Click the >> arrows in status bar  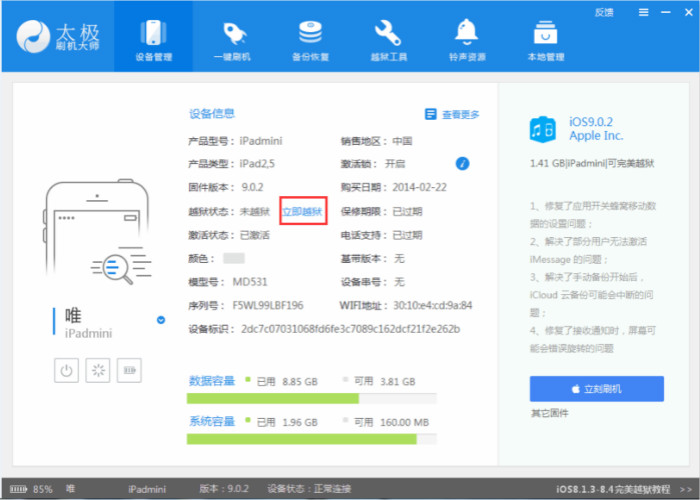(x=686, y=489)
